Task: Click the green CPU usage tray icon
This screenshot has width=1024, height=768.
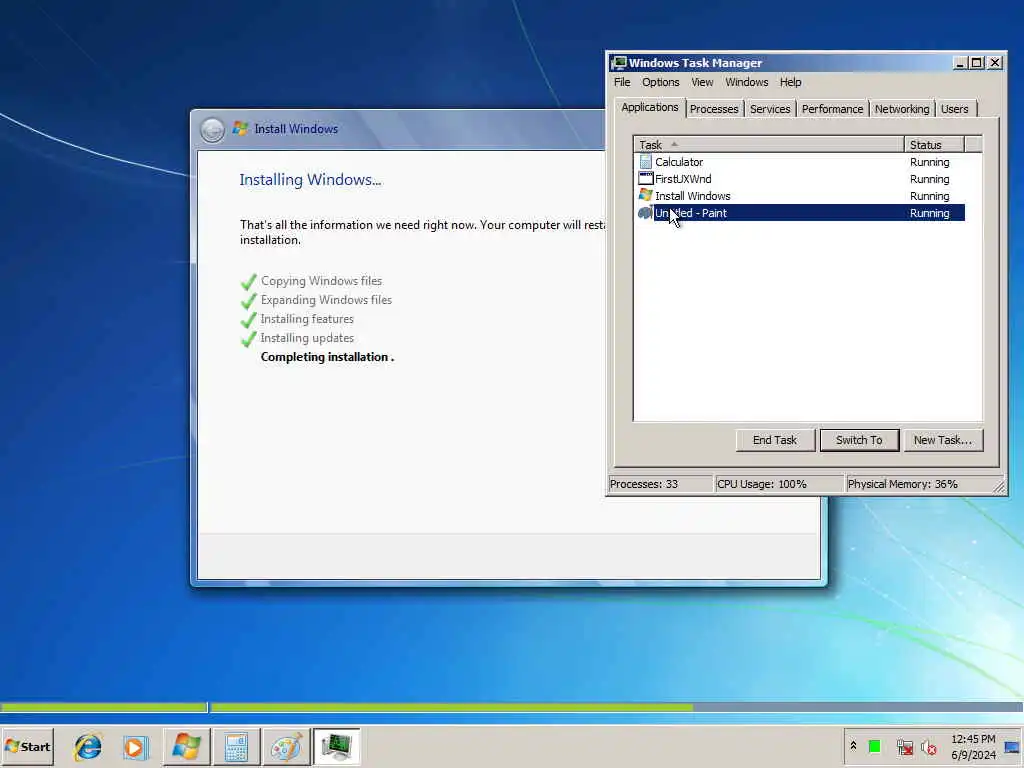Action: 874,746
